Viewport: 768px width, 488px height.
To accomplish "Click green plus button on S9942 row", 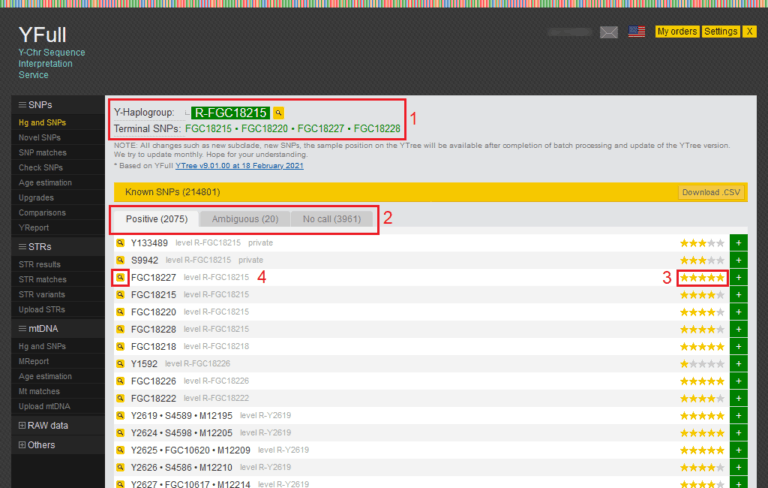I will coord(738,260).
